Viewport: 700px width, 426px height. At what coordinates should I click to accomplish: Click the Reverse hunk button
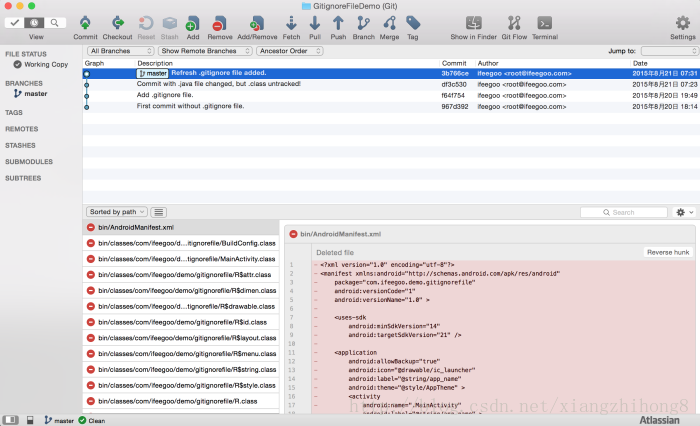click(x=668, y=252)
